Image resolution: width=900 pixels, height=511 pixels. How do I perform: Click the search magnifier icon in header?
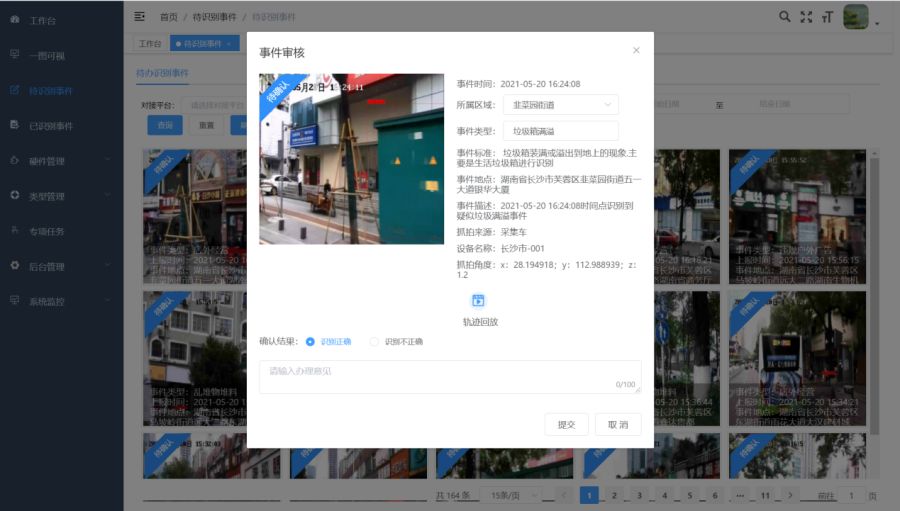click(785, 16)
